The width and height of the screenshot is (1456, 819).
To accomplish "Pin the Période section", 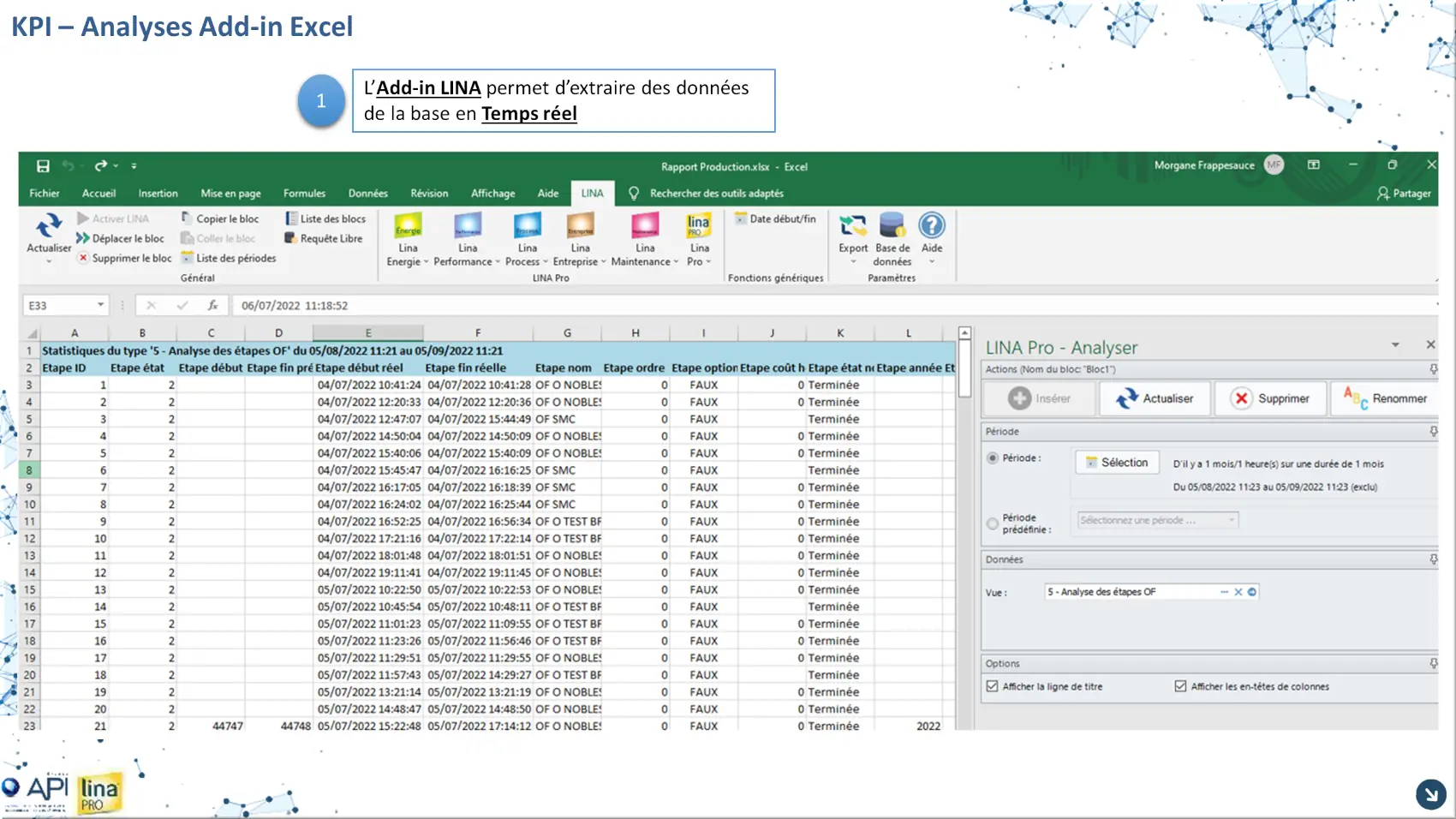I will pyautogui.click(x=1434, y=432).
